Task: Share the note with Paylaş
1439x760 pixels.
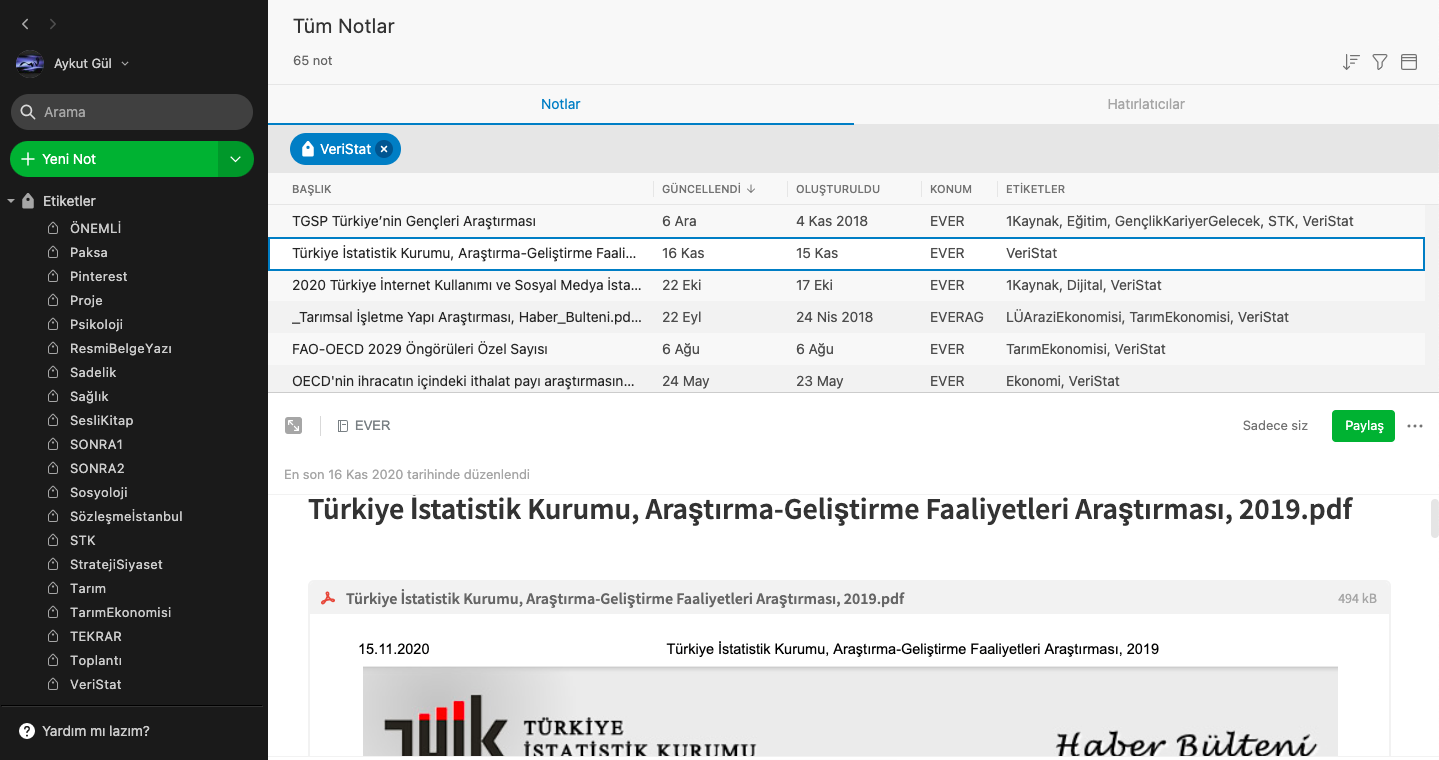Action: (1363, 425)
